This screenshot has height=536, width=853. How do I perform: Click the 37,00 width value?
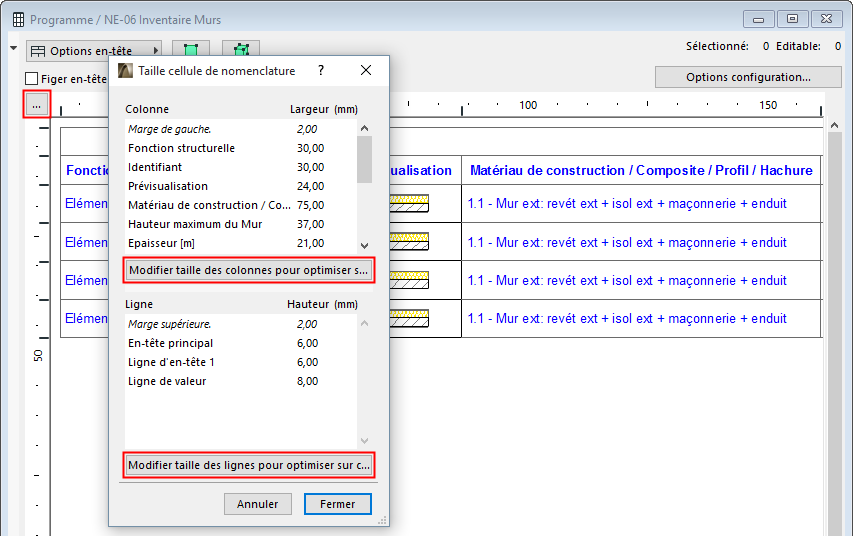311,224
